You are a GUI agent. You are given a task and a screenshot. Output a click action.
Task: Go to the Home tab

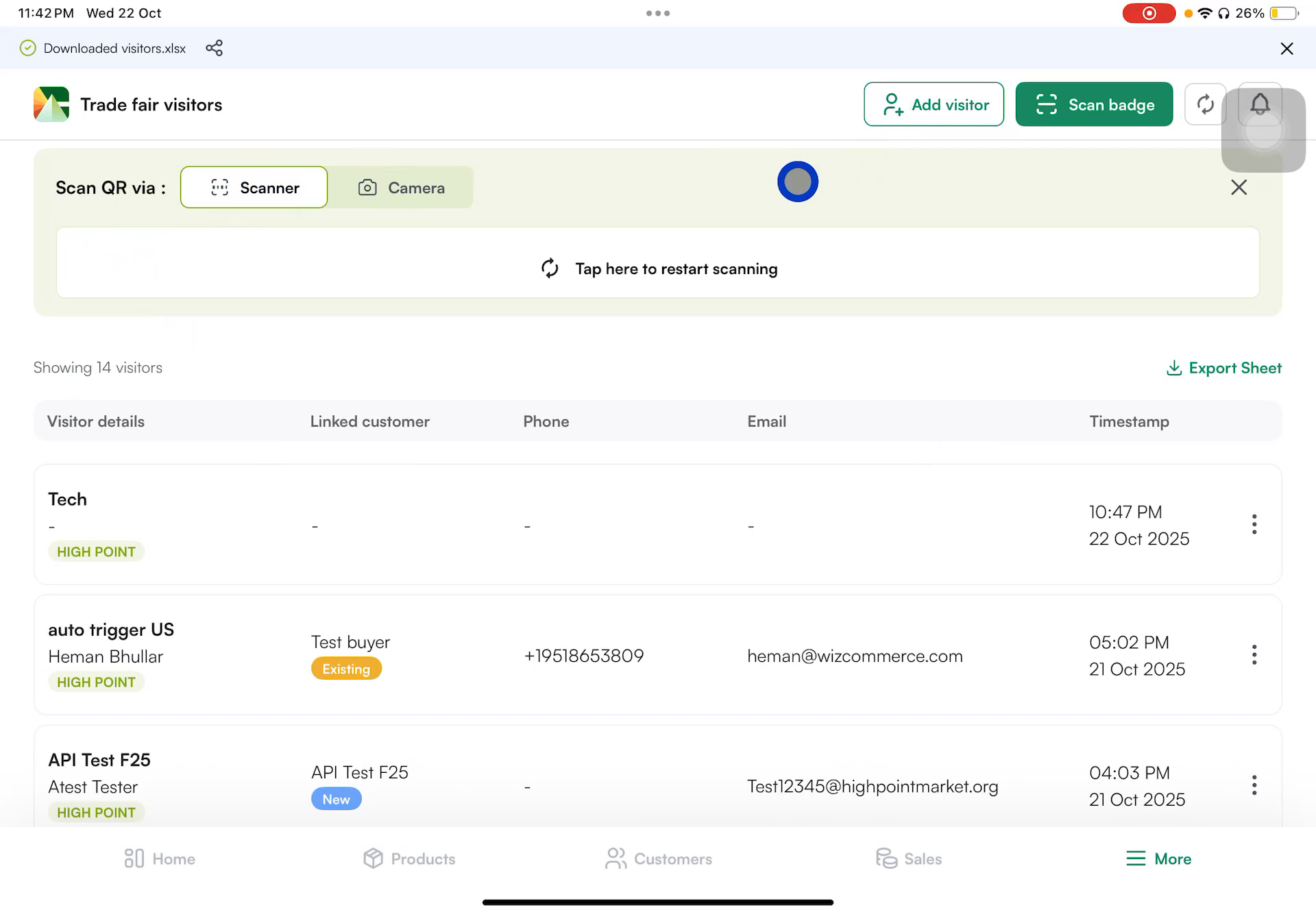pos(158,859)
